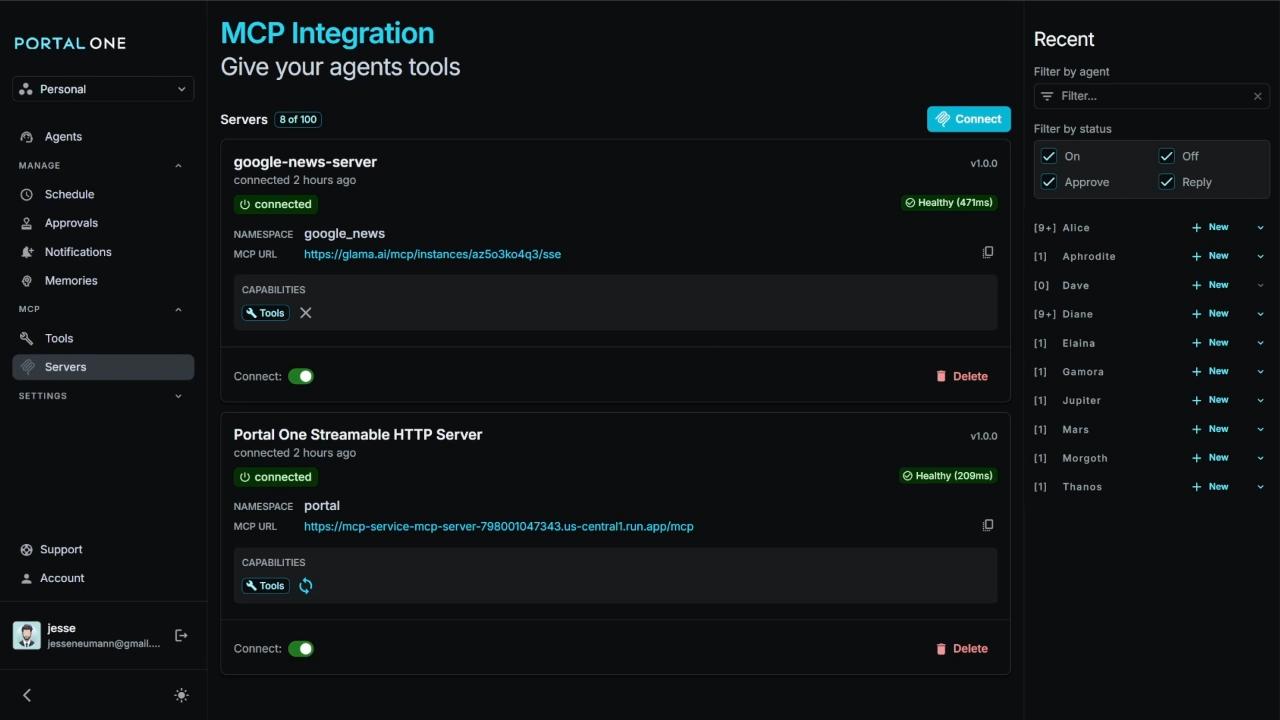The image size is (1280, 720).
Task: Uncheck the Off status filter checkbox
Action: 1166,156
